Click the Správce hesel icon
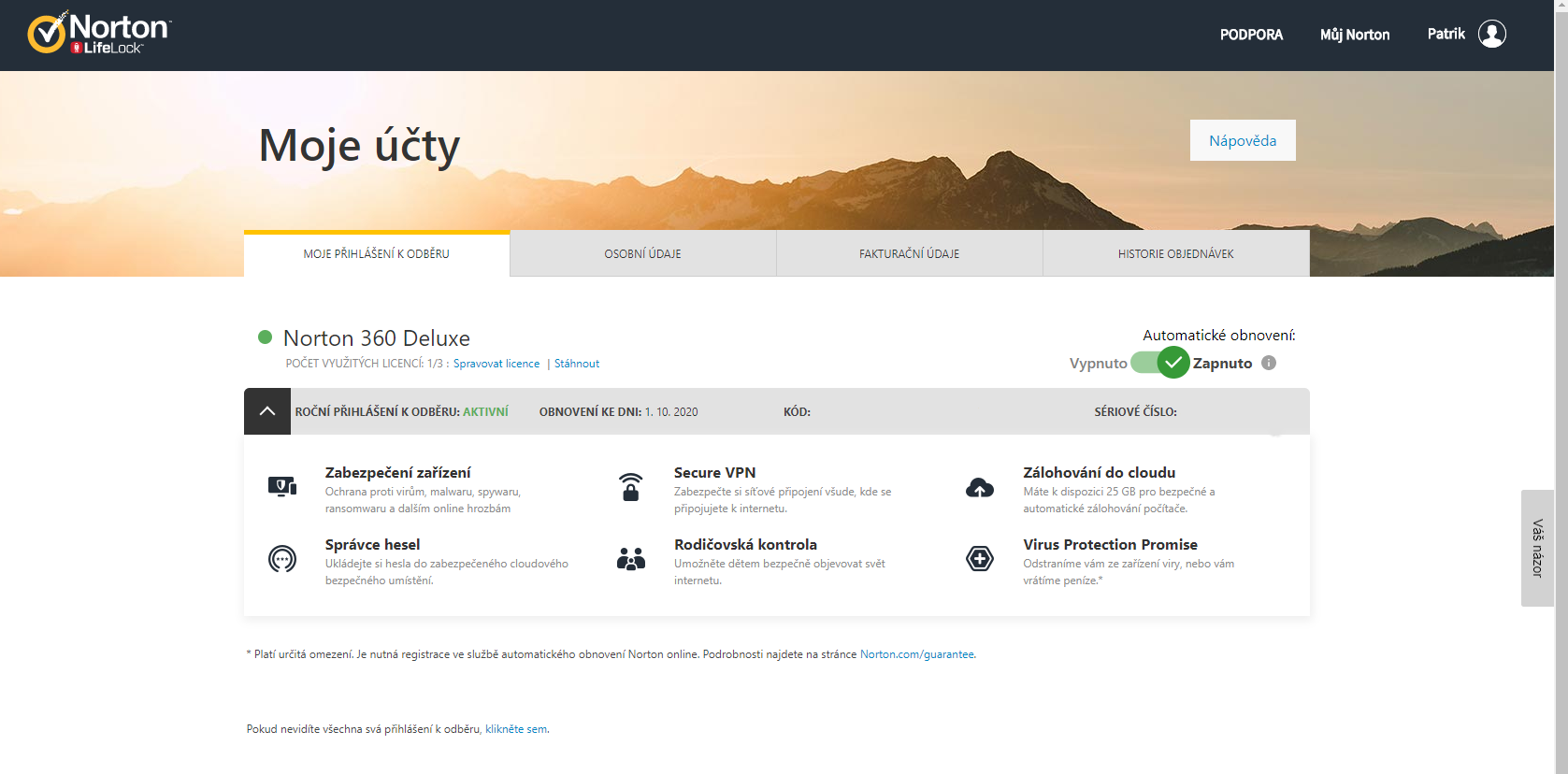Image resolution: width=1568 pixels, height=774 pixels. (282, 559)
